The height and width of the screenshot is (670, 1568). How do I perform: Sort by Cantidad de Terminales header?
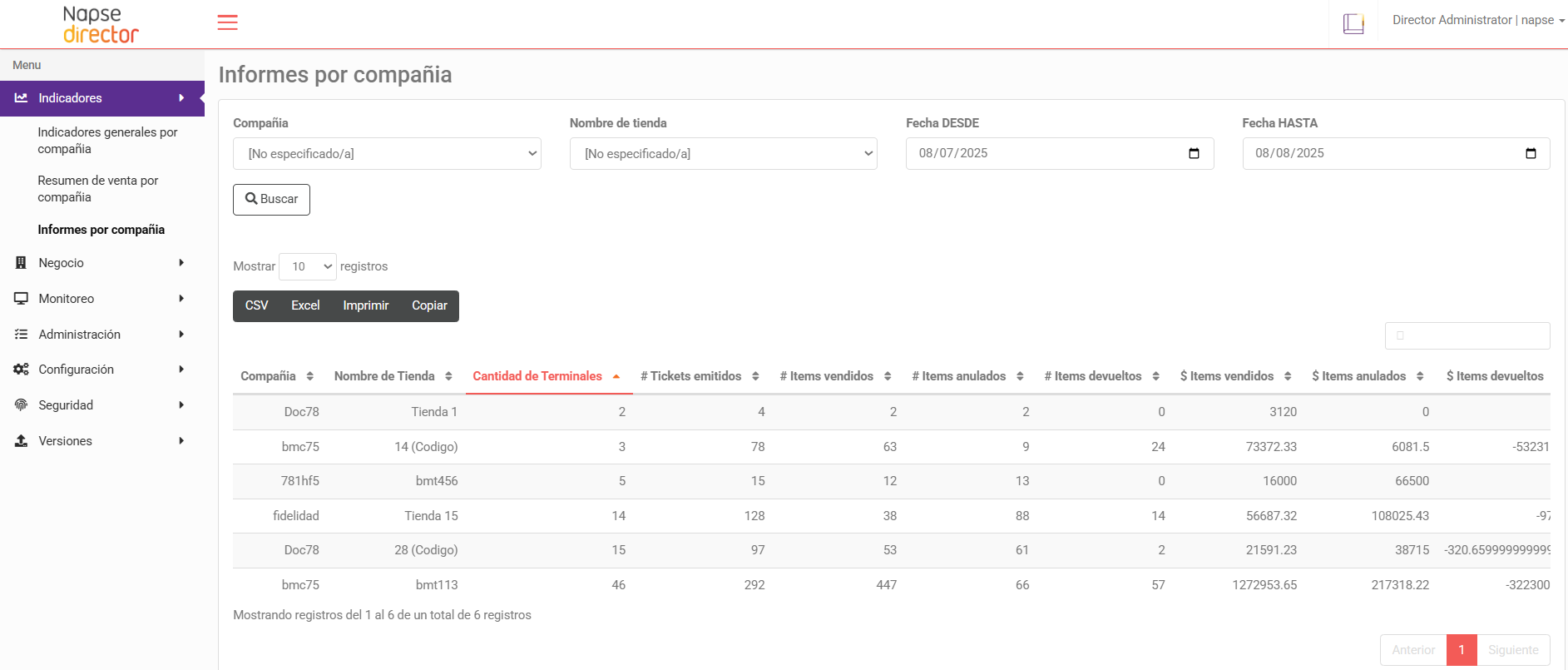tap(549, 376)
